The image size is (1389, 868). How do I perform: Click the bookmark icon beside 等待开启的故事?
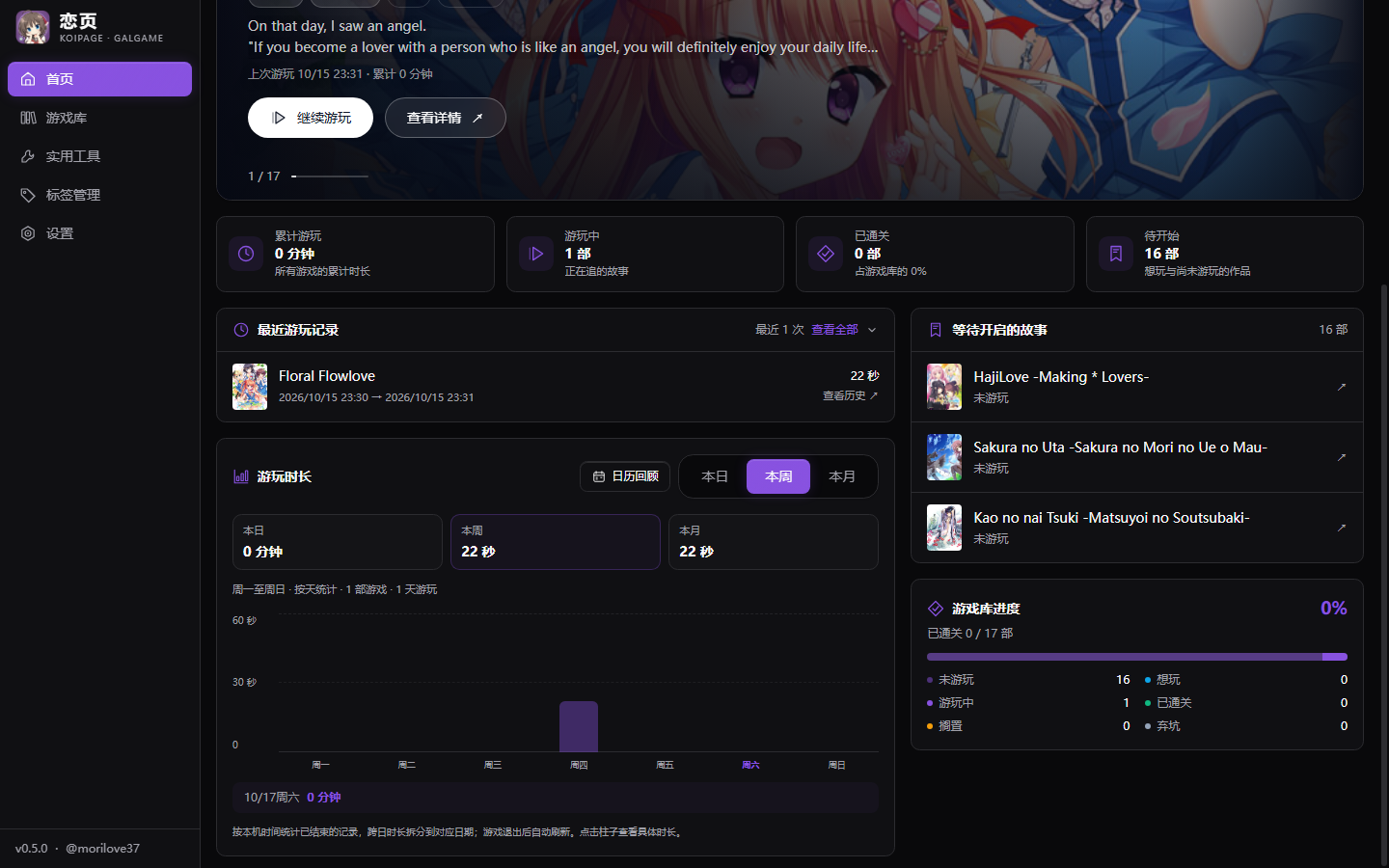pos(936,330)
